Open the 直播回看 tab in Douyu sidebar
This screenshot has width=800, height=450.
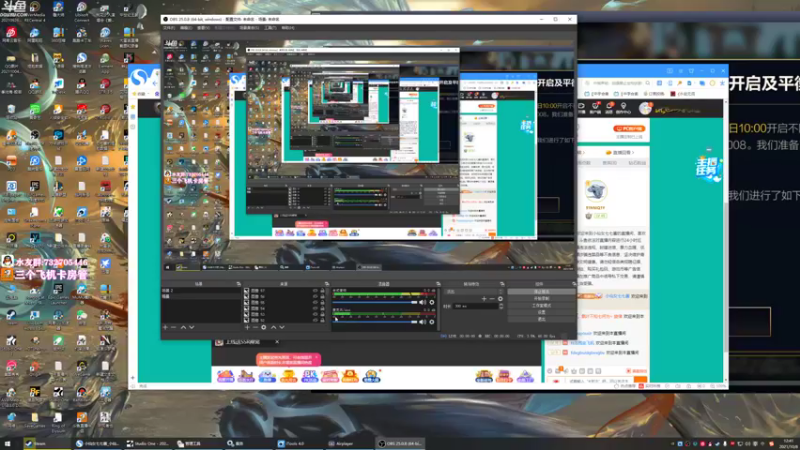620,152
